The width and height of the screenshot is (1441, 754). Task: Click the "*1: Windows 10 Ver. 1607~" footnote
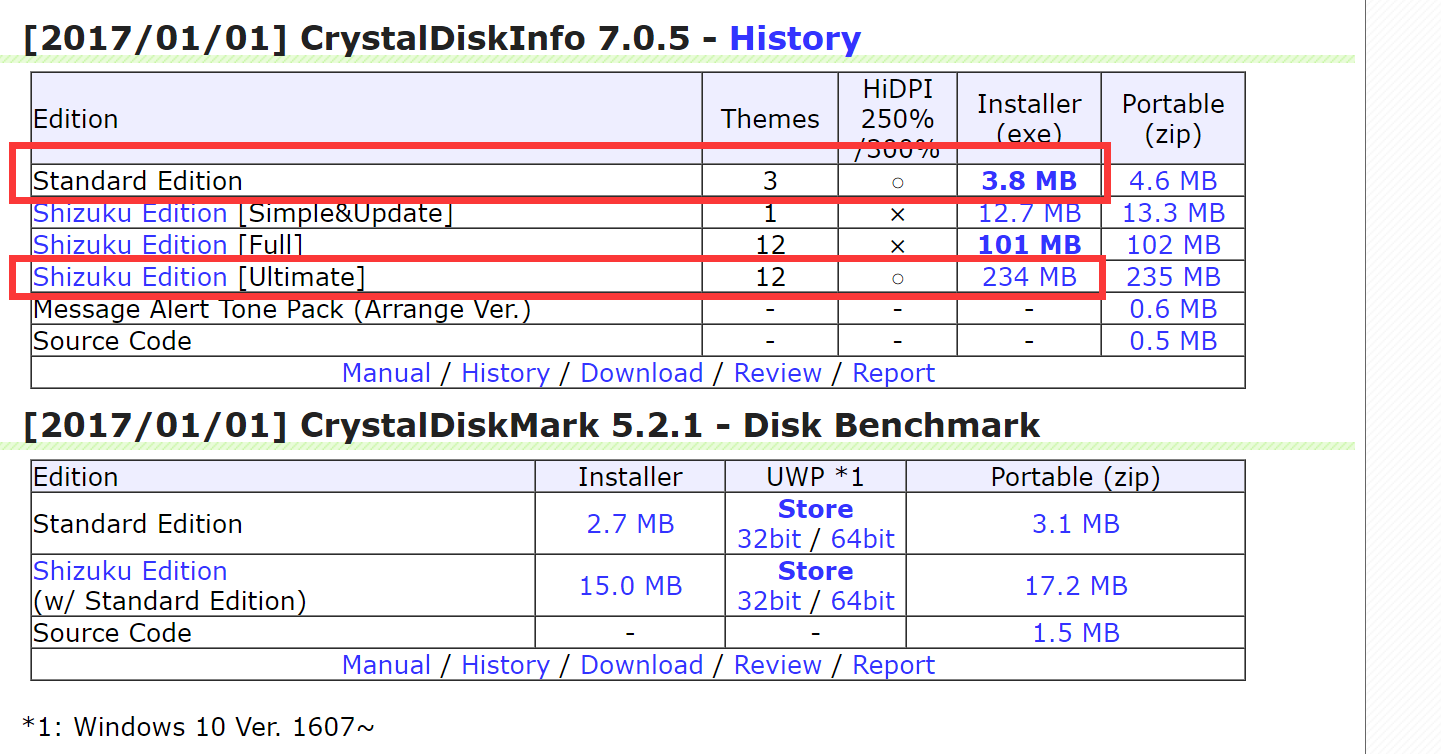pos(198,726)
